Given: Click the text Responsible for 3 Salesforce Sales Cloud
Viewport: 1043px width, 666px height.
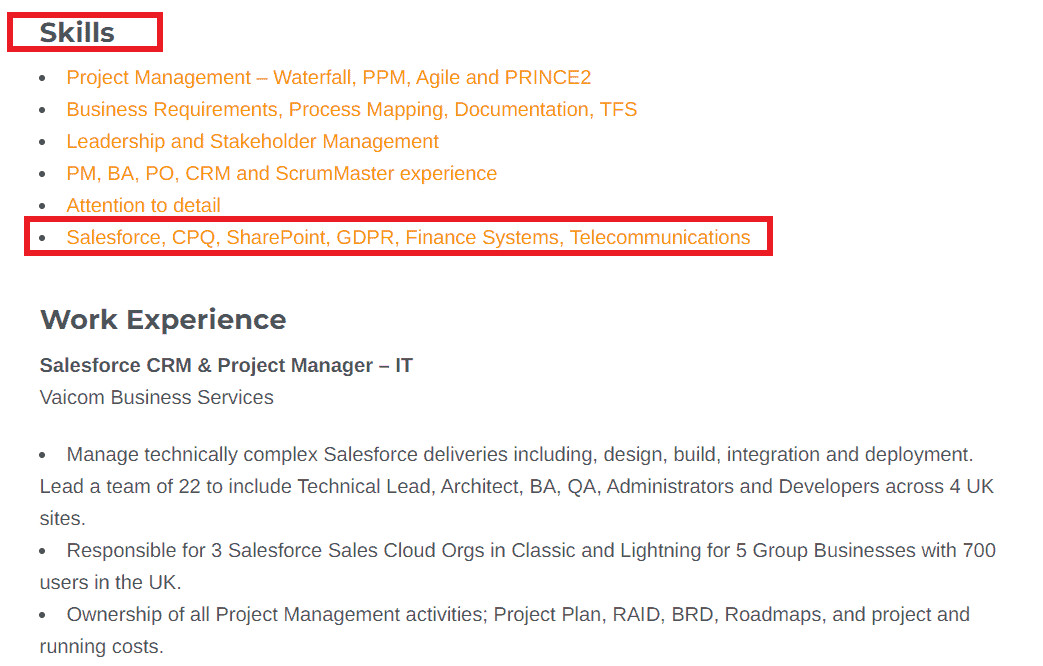Looking at the screenshot, I should click(531, 551).
